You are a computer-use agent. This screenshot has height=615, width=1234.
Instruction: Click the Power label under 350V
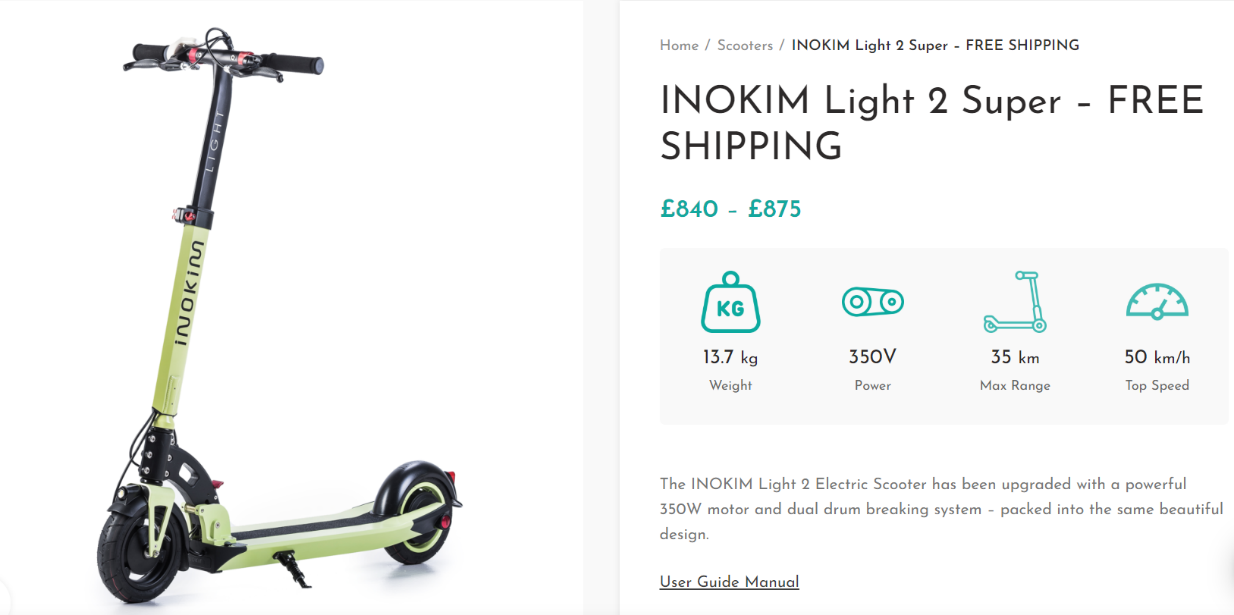[x=872, y=385]
